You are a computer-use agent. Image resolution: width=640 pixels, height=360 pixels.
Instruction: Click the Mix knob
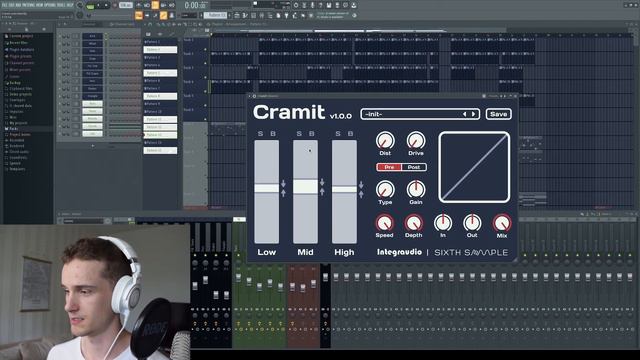(502, 223)
